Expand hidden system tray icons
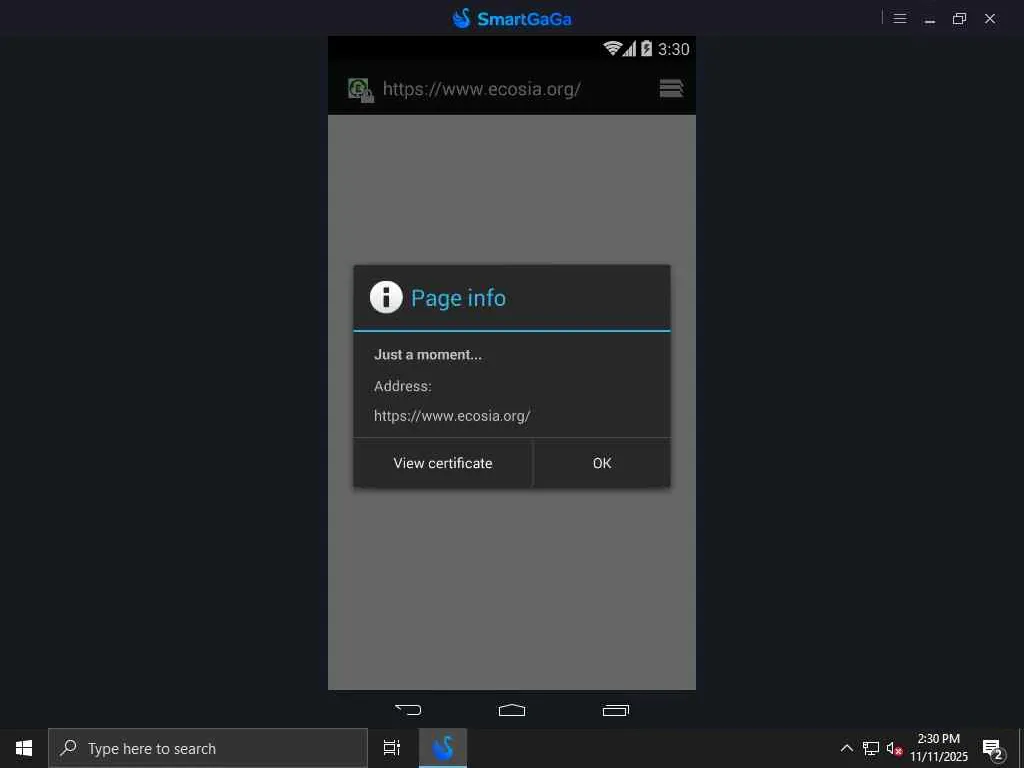The height and width of the screenshot is (768, 1024). [x=846, y=748]
